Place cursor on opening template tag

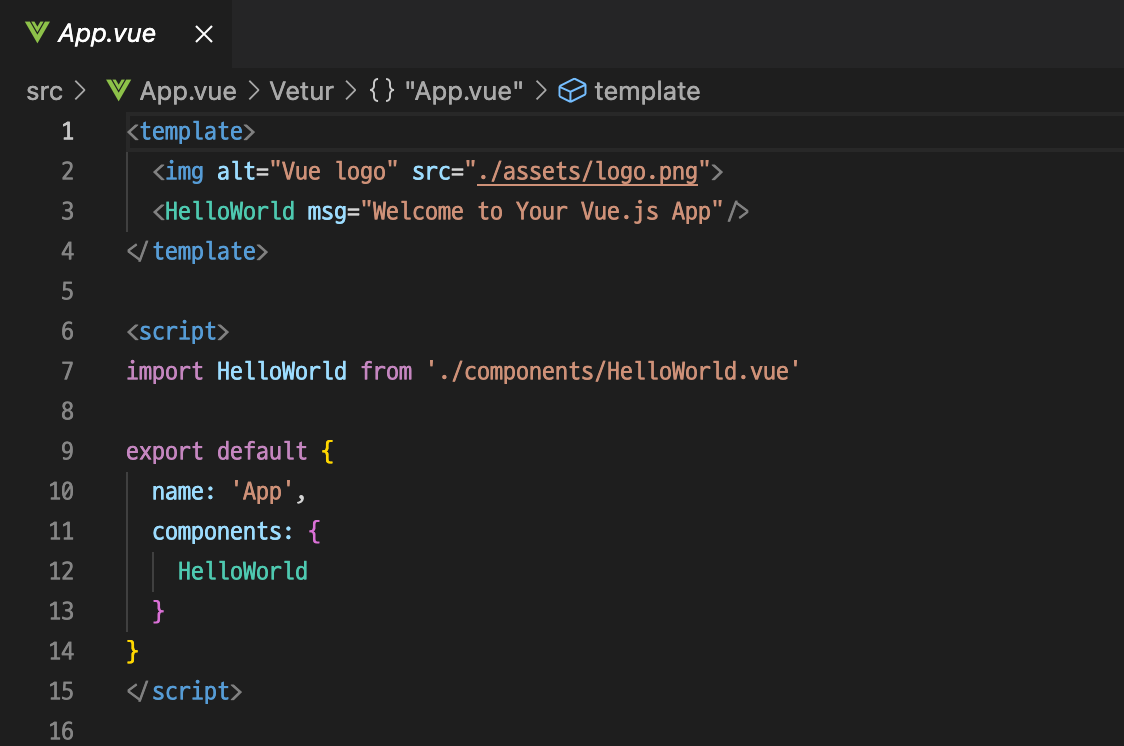[x=191, y=132]
